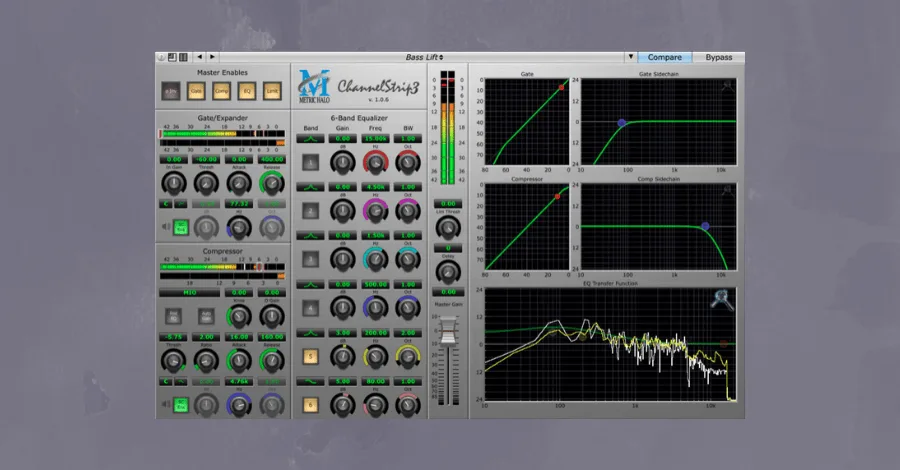The image size is (900, 470).
Task: Click the red point on Gate graph
Action: tap(561, 88)
